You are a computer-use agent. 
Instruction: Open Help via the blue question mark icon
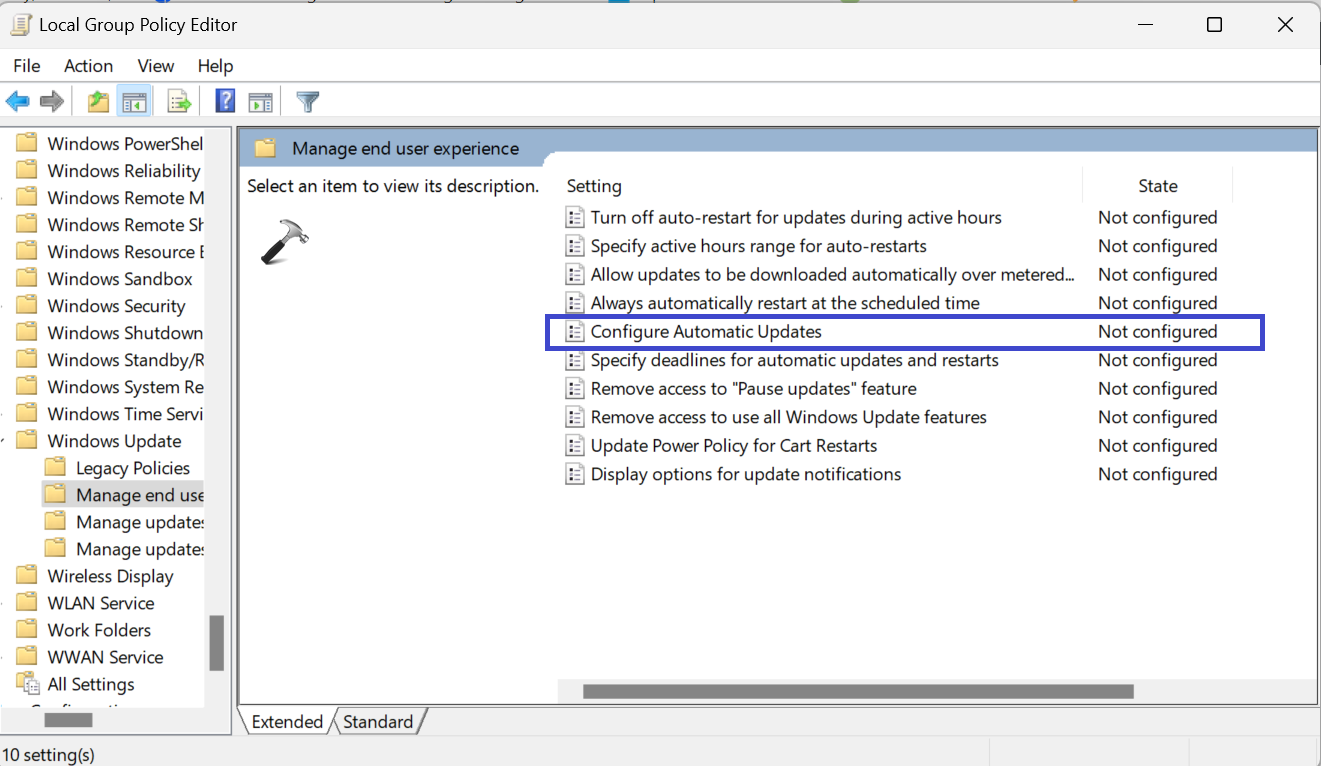226,101
